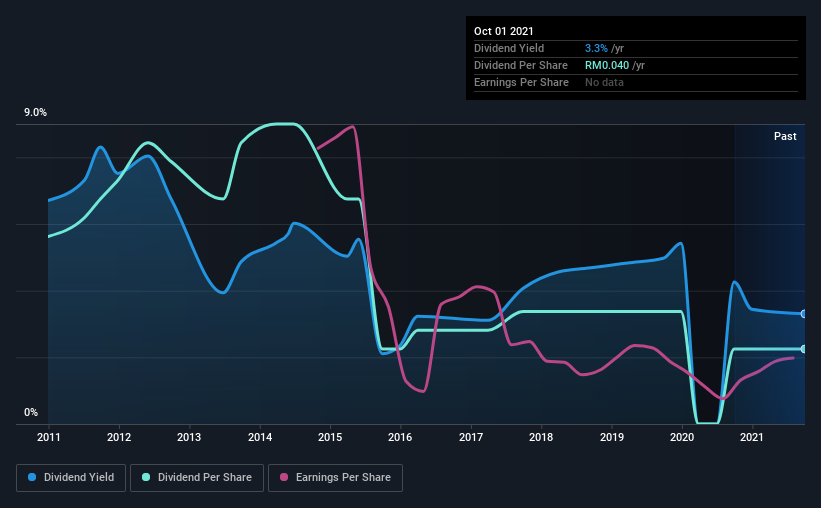The image size is (821, 508).
Task: Click the RM0.040 dividend per share value
Action: [607, 65]
